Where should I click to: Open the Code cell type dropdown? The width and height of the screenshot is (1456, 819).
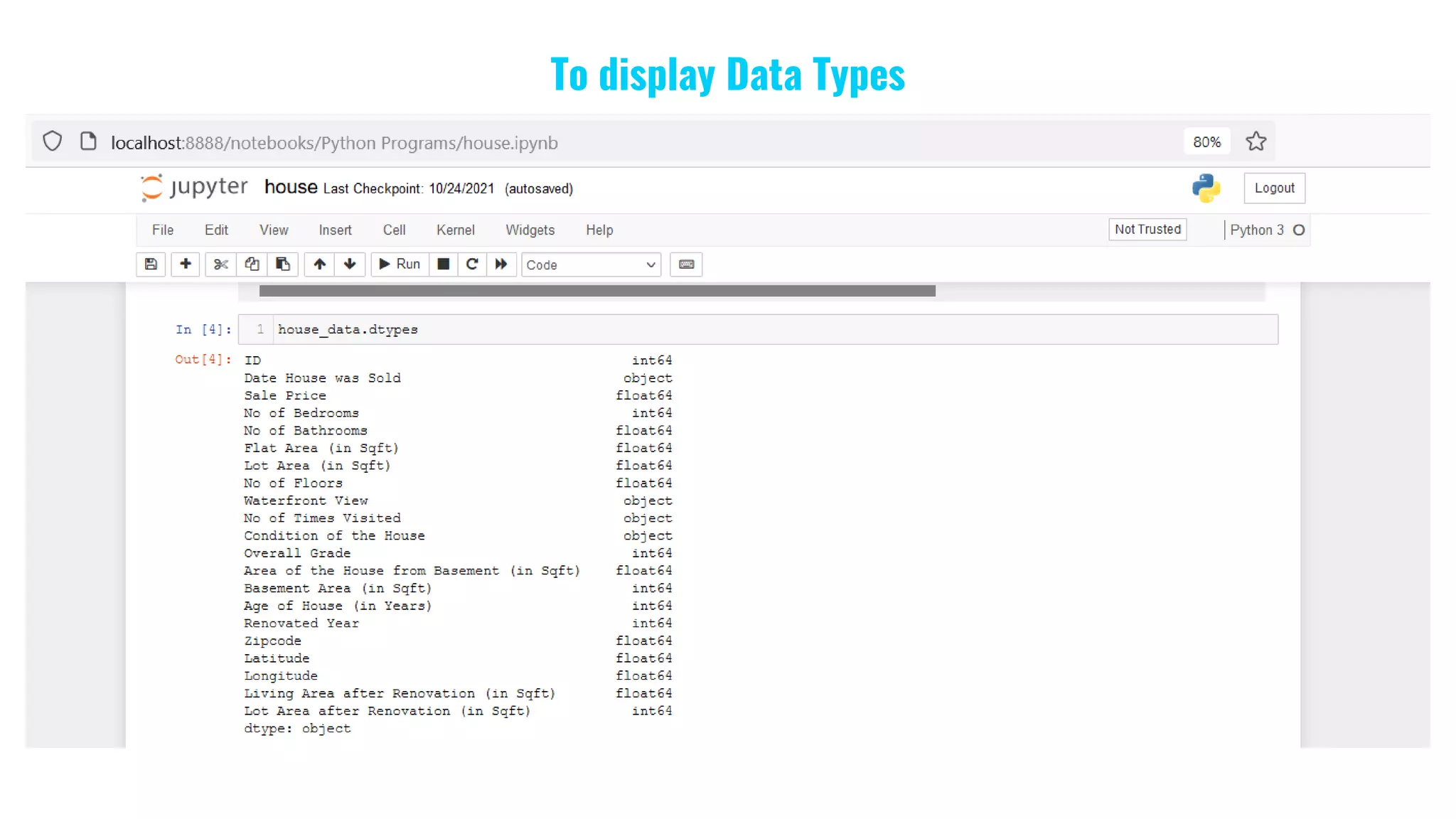[x=591, y=265]
